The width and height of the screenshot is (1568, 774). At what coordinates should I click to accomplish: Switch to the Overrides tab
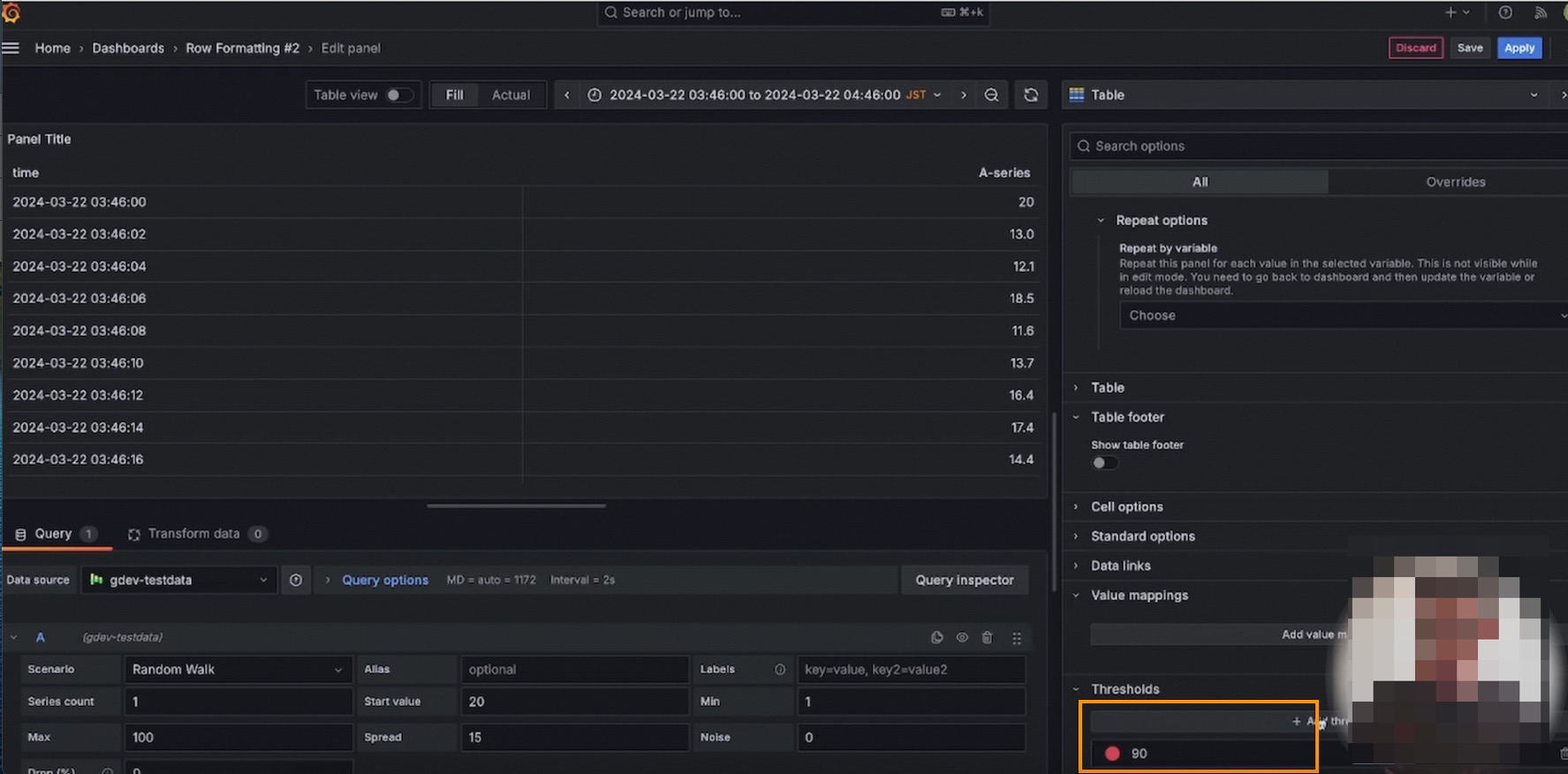pos(1455,182)
